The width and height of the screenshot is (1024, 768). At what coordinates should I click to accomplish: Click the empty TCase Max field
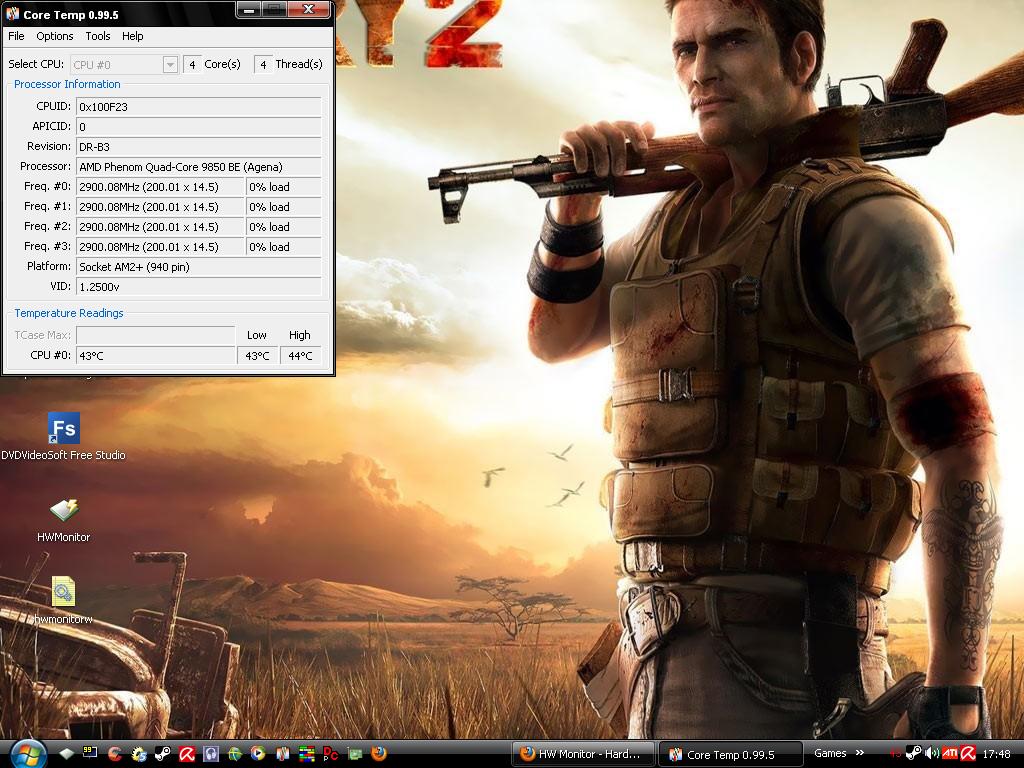click(155, 335)
